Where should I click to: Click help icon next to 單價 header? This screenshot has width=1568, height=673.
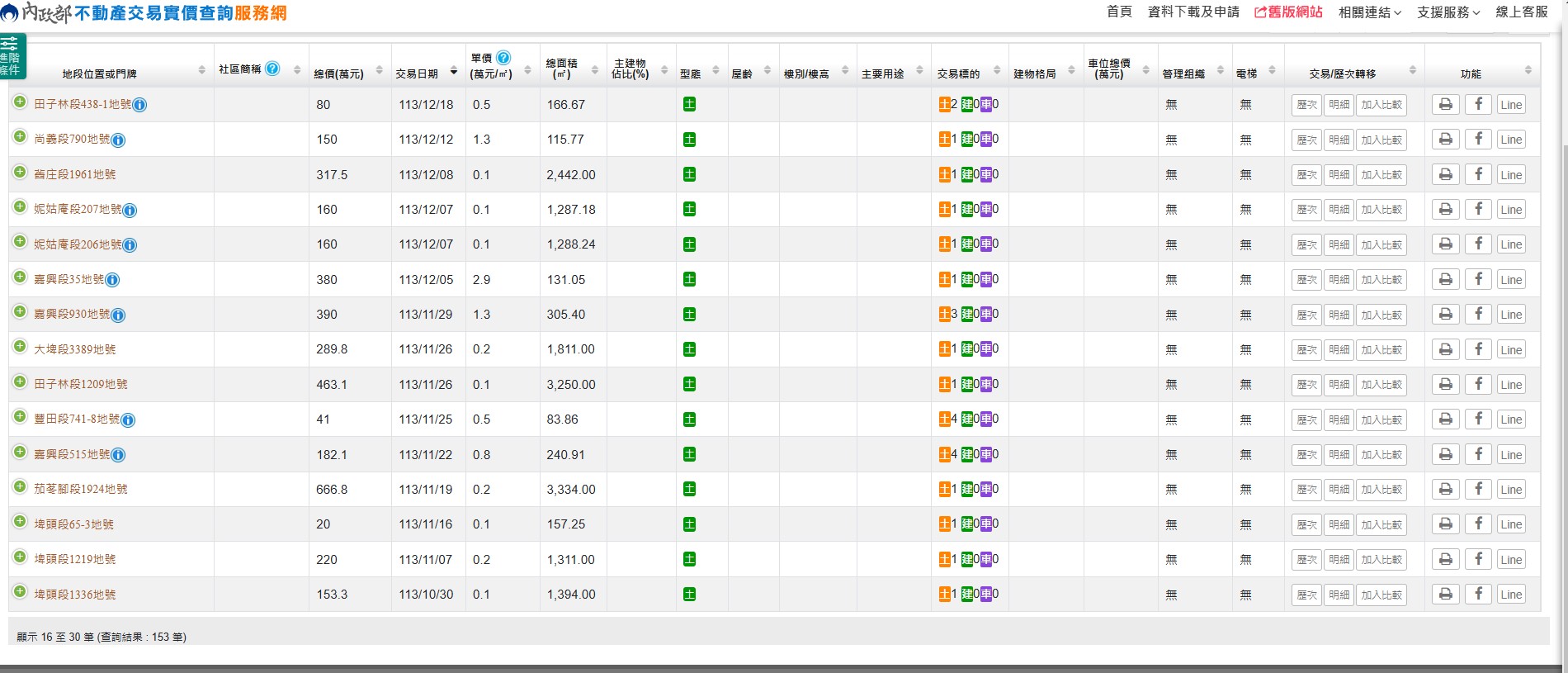pos(503,58)
